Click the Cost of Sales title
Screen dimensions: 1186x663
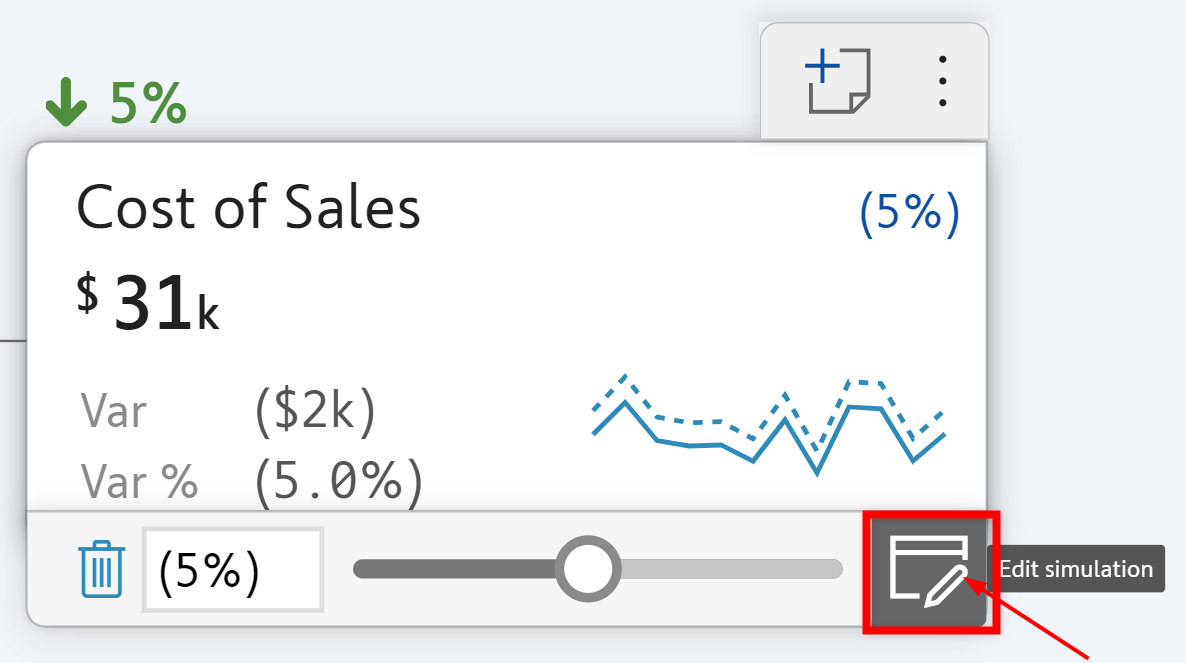point(248,208)
